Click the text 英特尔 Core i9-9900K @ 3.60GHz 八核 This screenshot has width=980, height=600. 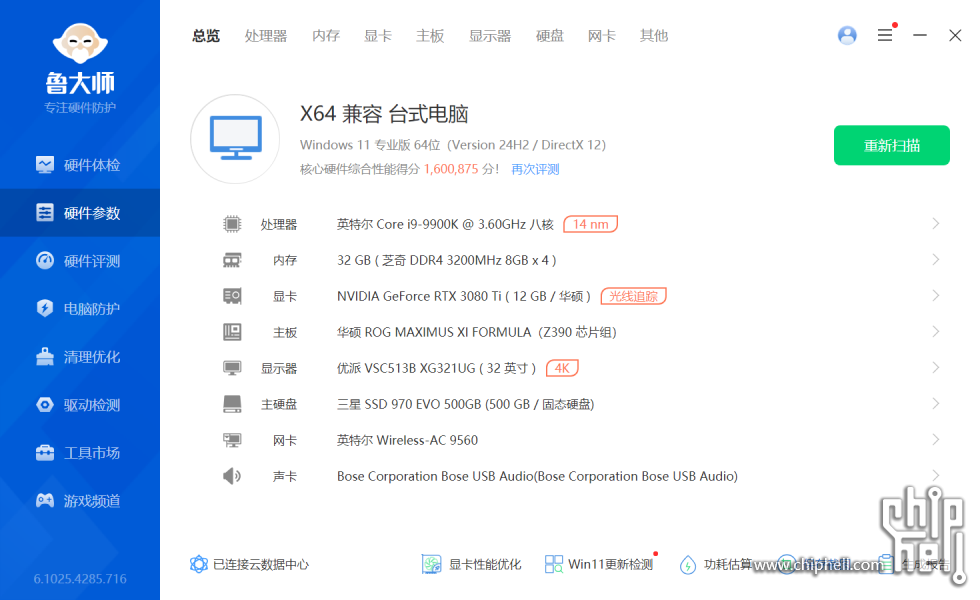pyautogui.click(x=445, y=224)
